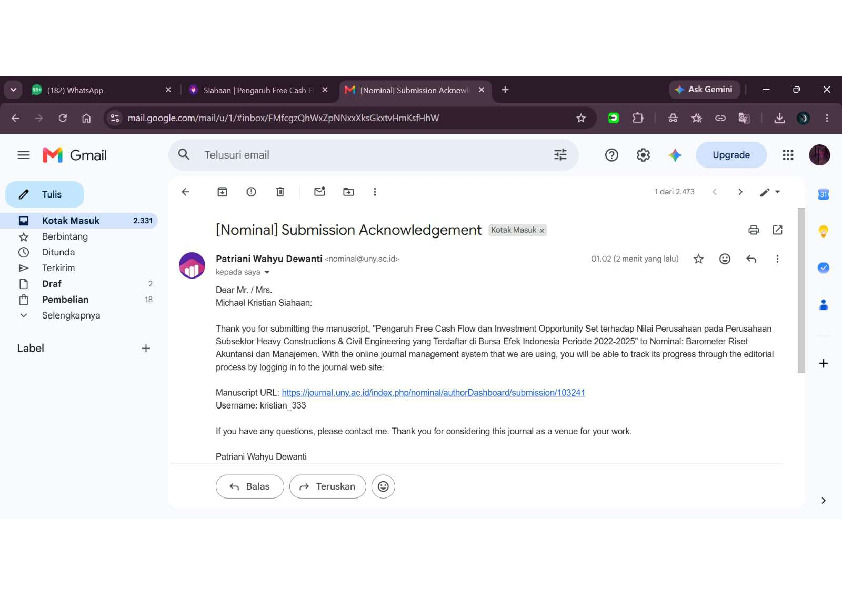842x595 pixels.
Task: Open the manuscript URL link
Action: [433, 393]
